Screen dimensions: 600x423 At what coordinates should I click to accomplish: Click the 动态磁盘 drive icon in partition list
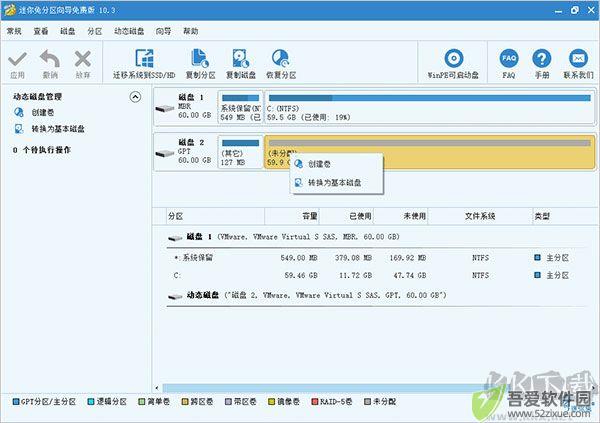point(175,296)
